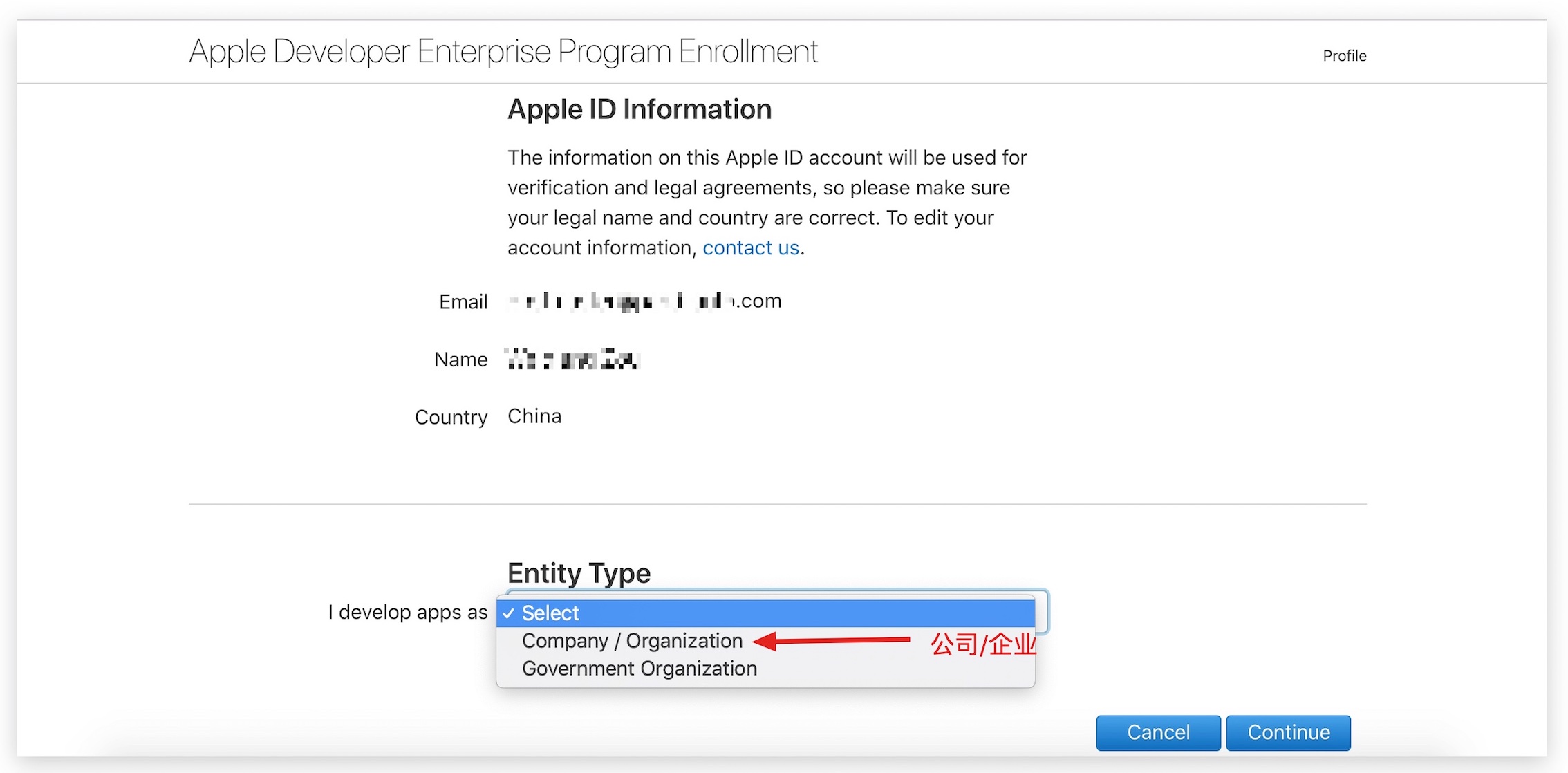Click the China country value
Image resolution: width=1568 pixels, height=773 pixels.
tap(534, 416)
